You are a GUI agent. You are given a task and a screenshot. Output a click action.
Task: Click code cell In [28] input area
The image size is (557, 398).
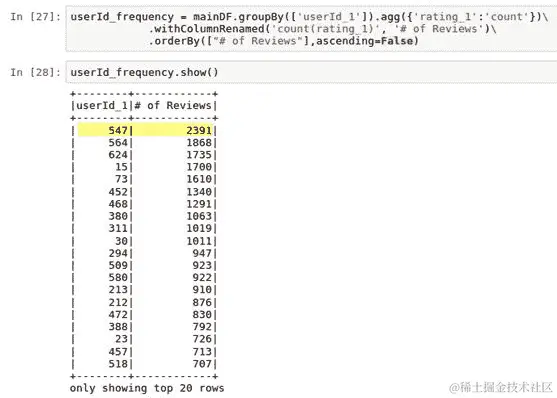[311, 72]
